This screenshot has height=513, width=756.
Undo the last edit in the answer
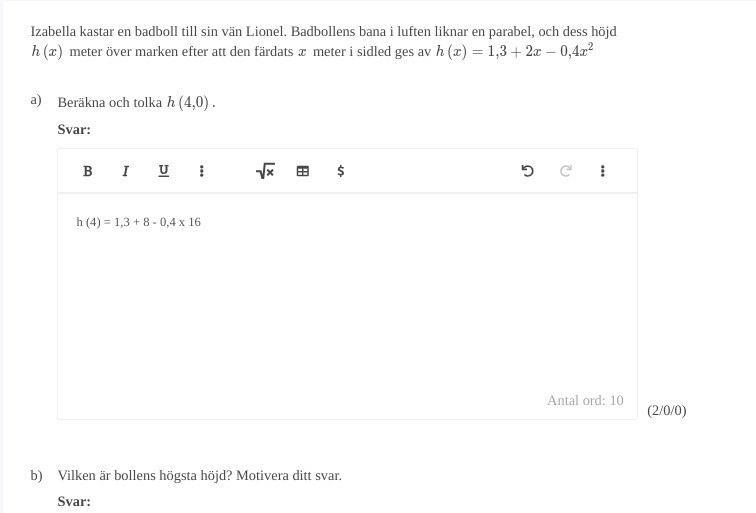pyautogui.click(x=527, y=171)
